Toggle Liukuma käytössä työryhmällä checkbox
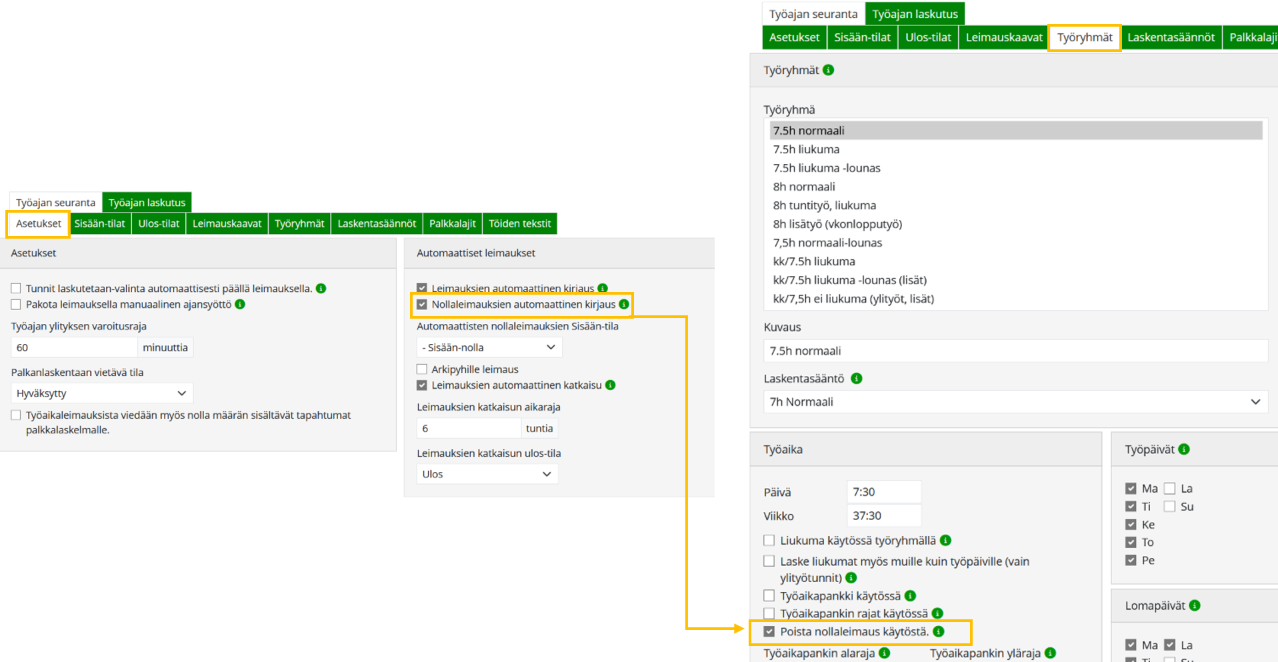Viewport: 1278px width, 662px height. (769, 540)
